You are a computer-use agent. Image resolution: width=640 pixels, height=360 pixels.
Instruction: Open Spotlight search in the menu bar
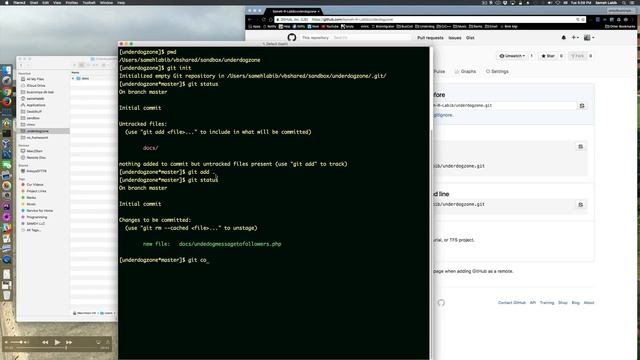click(624, 2)
